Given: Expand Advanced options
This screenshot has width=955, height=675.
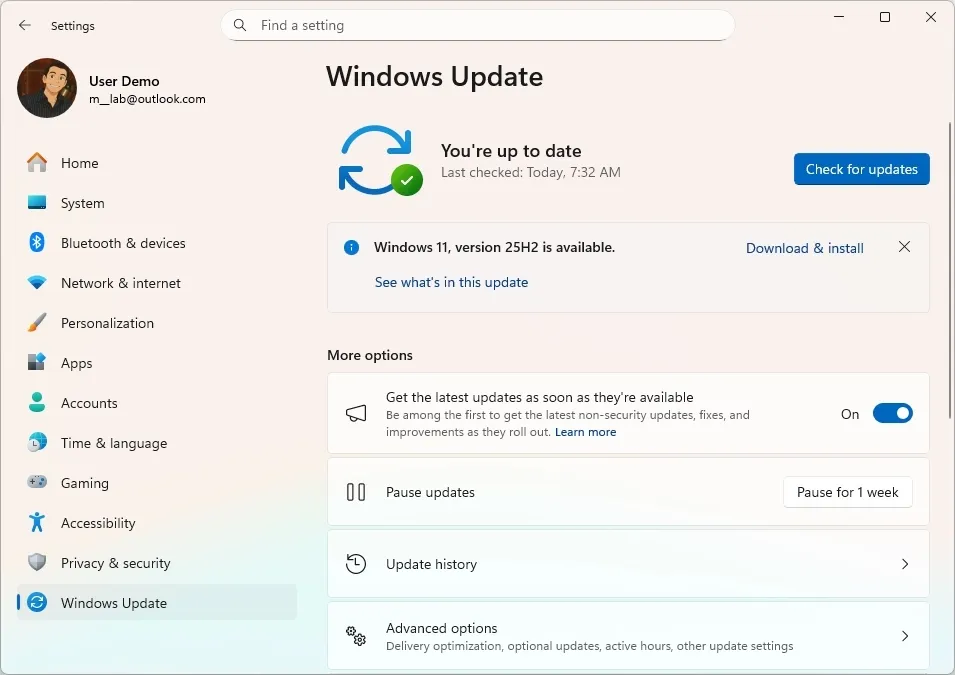Looking at the screenshot, I should [628, 635].
